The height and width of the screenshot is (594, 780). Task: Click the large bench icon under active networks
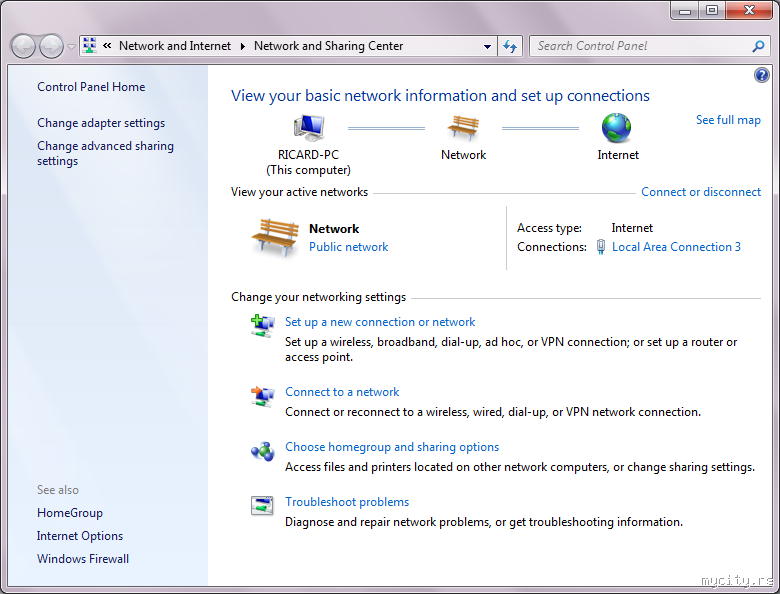pos(275,238)
